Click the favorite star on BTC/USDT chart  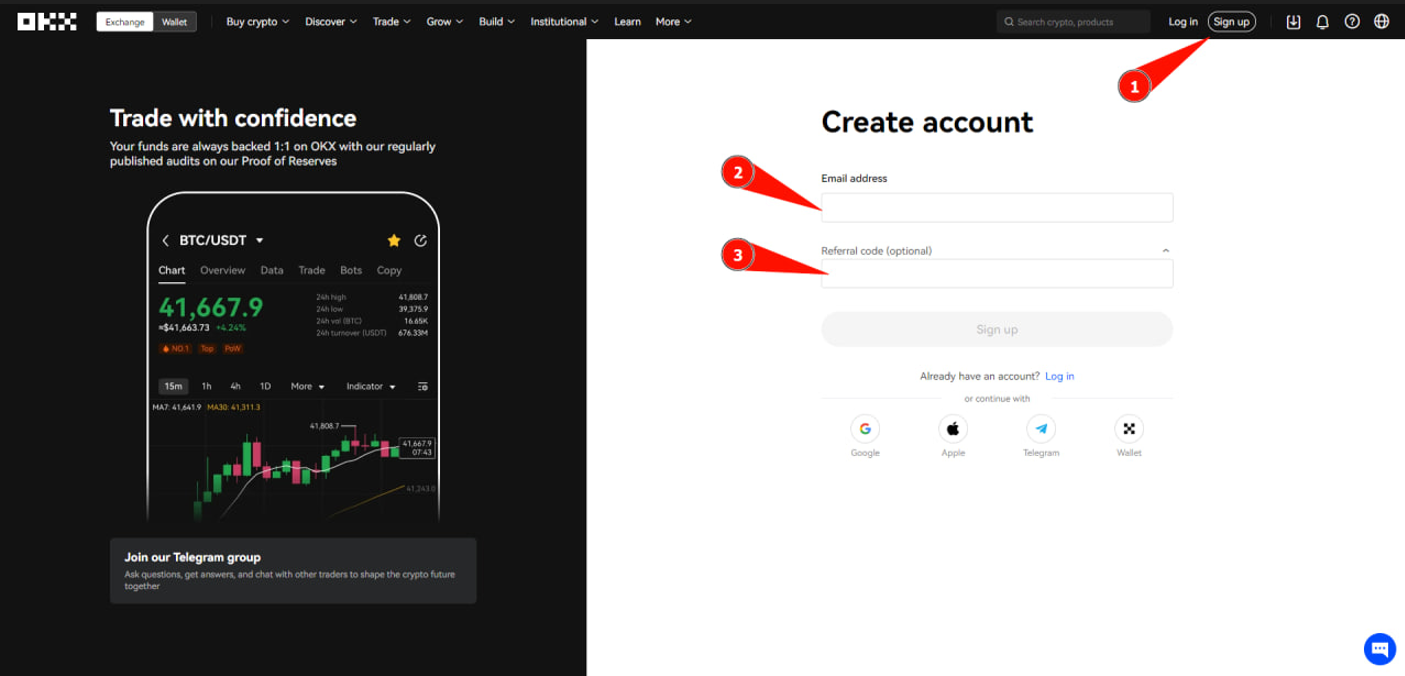coord(393,240)
